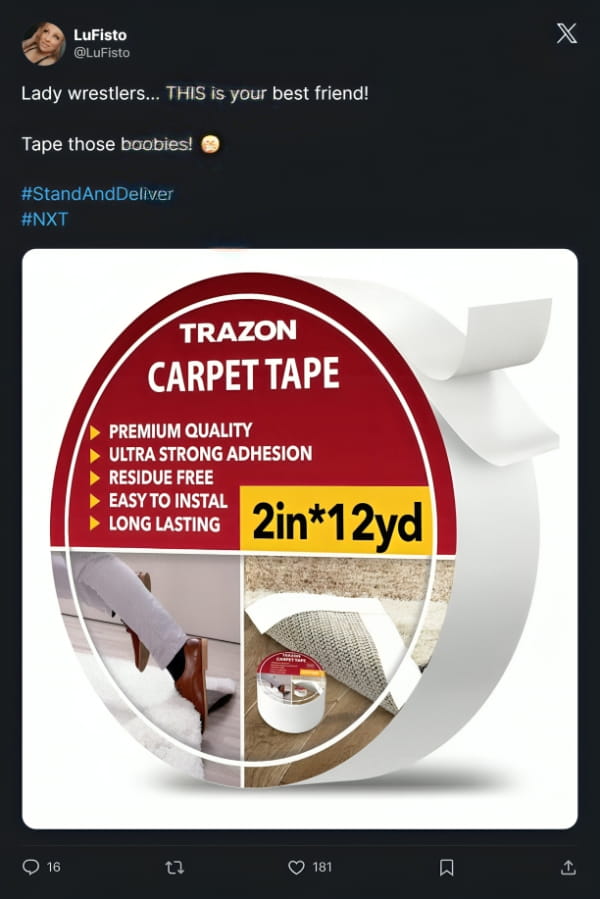Share the post via upload icon
The image size is (600, 899).
(568, 867)
